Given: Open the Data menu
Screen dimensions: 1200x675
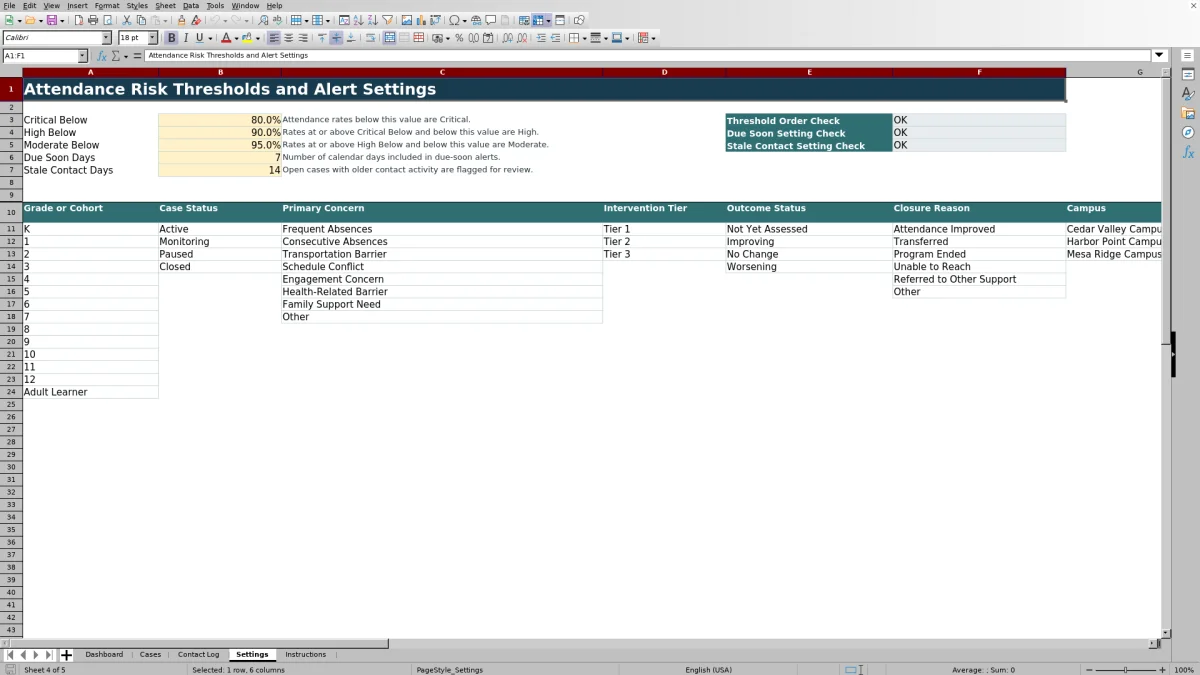Looking at the screenshot, I should click(190, 6).
